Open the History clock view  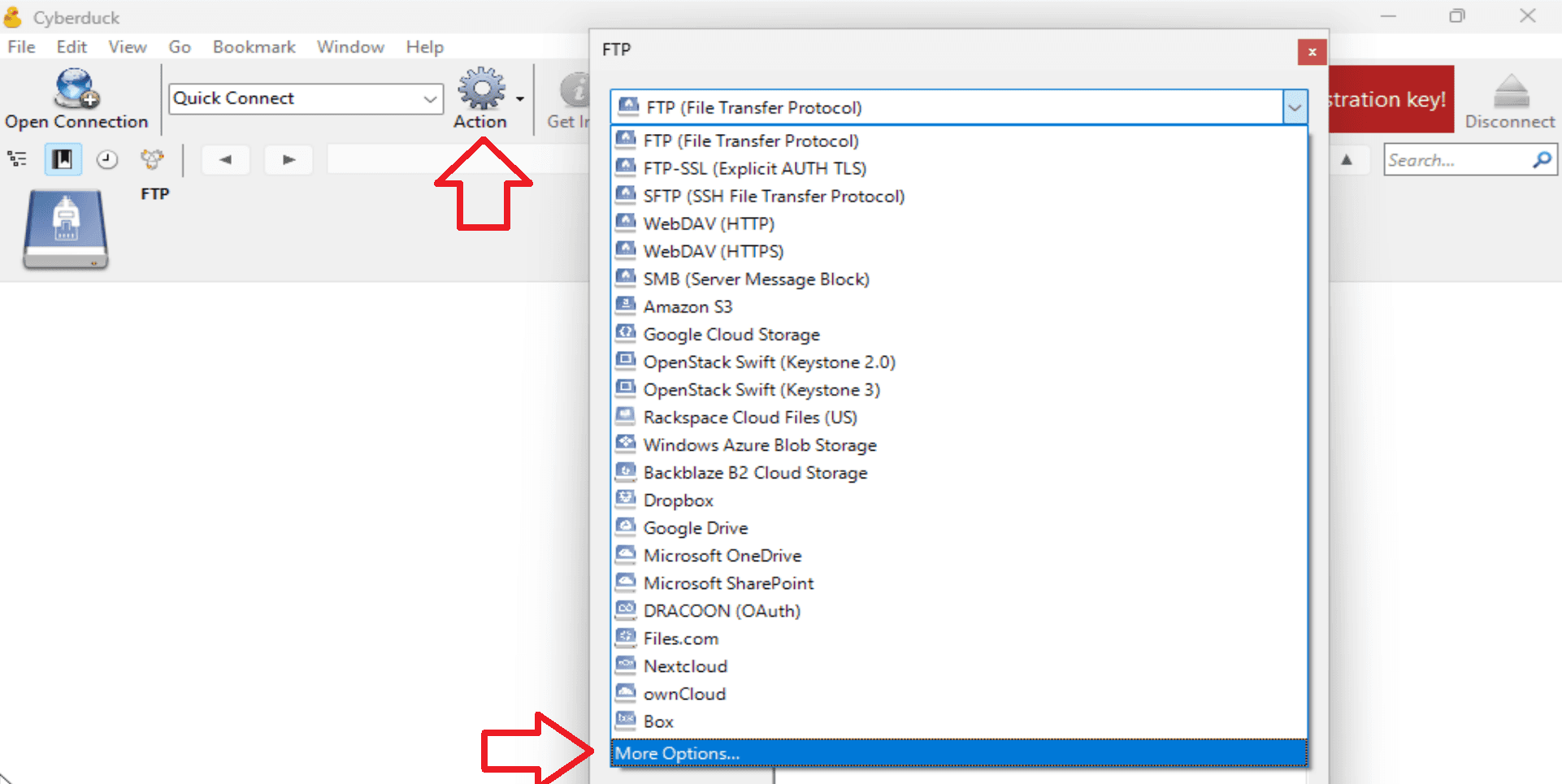point(107,159)
